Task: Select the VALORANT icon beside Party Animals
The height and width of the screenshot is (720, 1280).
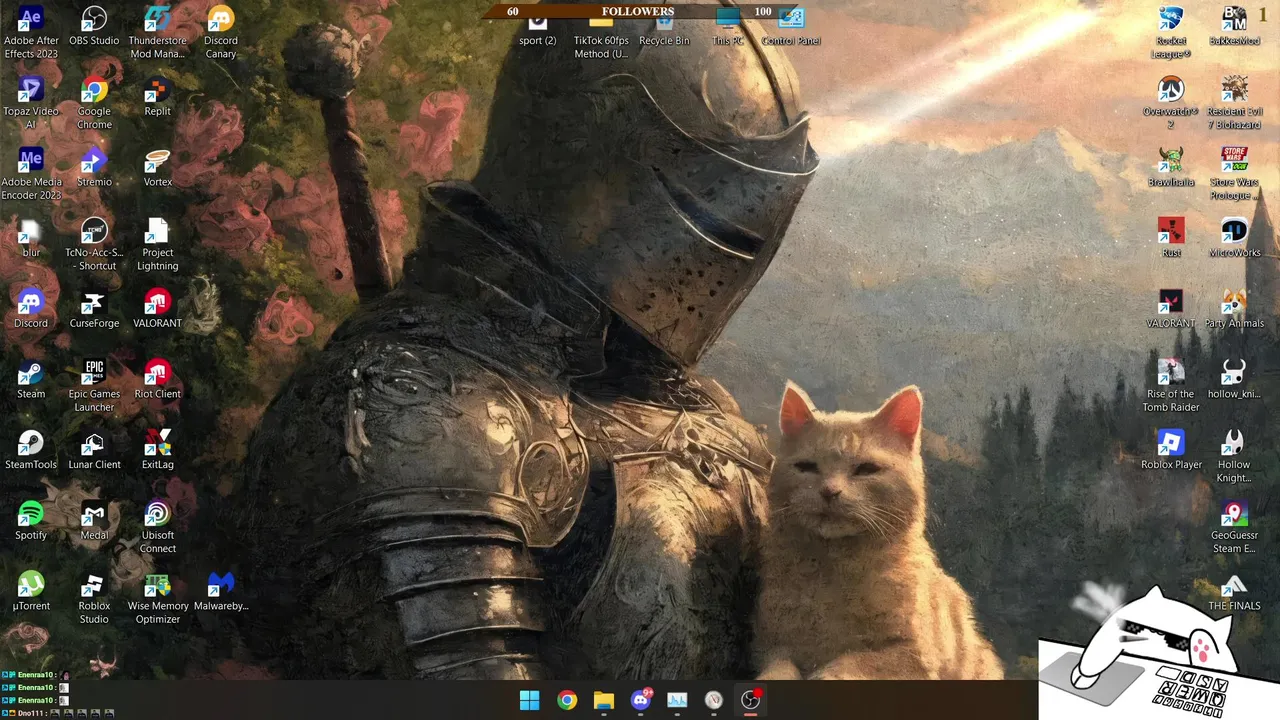Action: pyautogui.click(x=1171, y=309)
